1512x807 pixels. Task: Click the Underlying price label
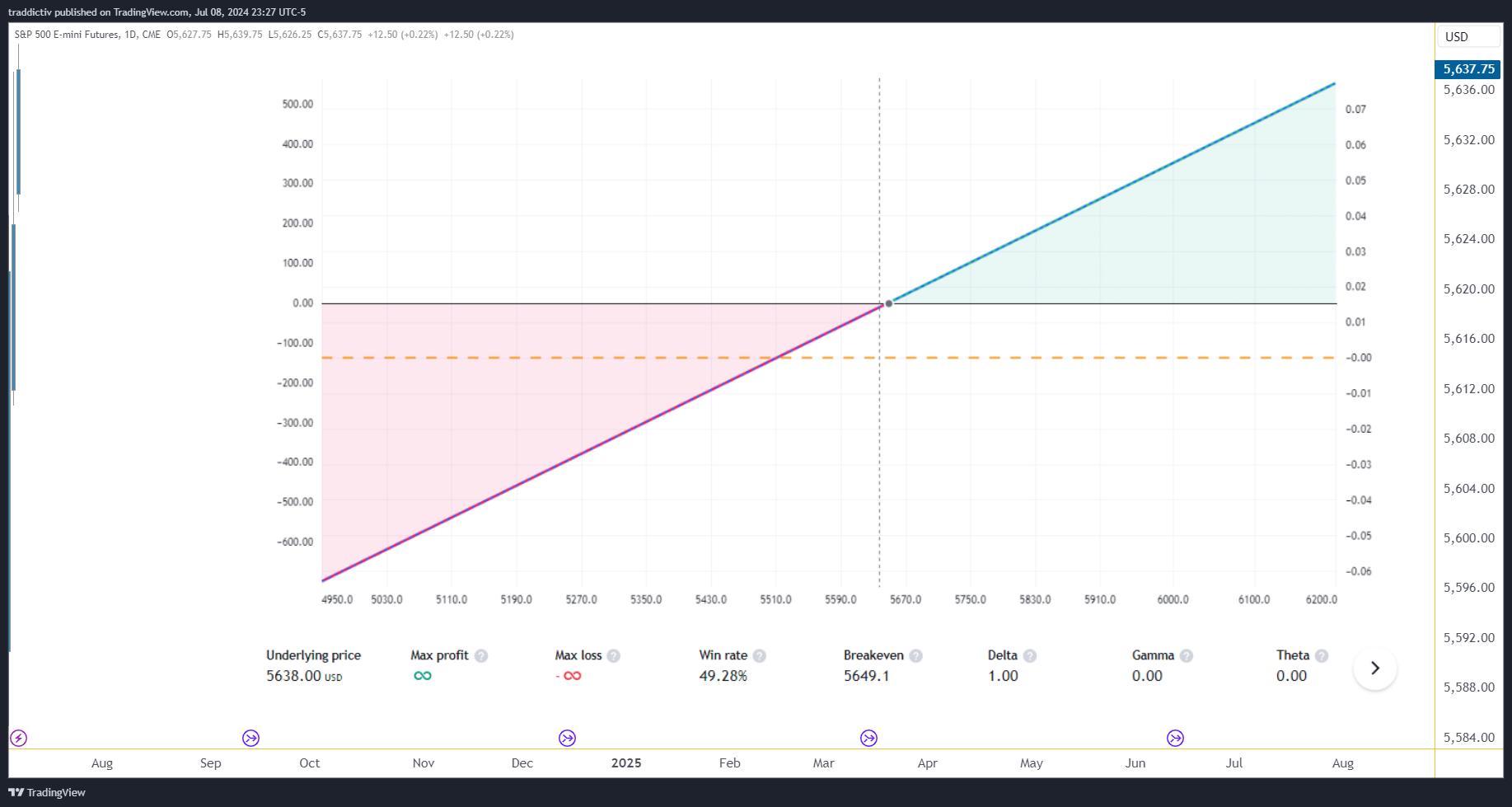[x=313, y=655]
